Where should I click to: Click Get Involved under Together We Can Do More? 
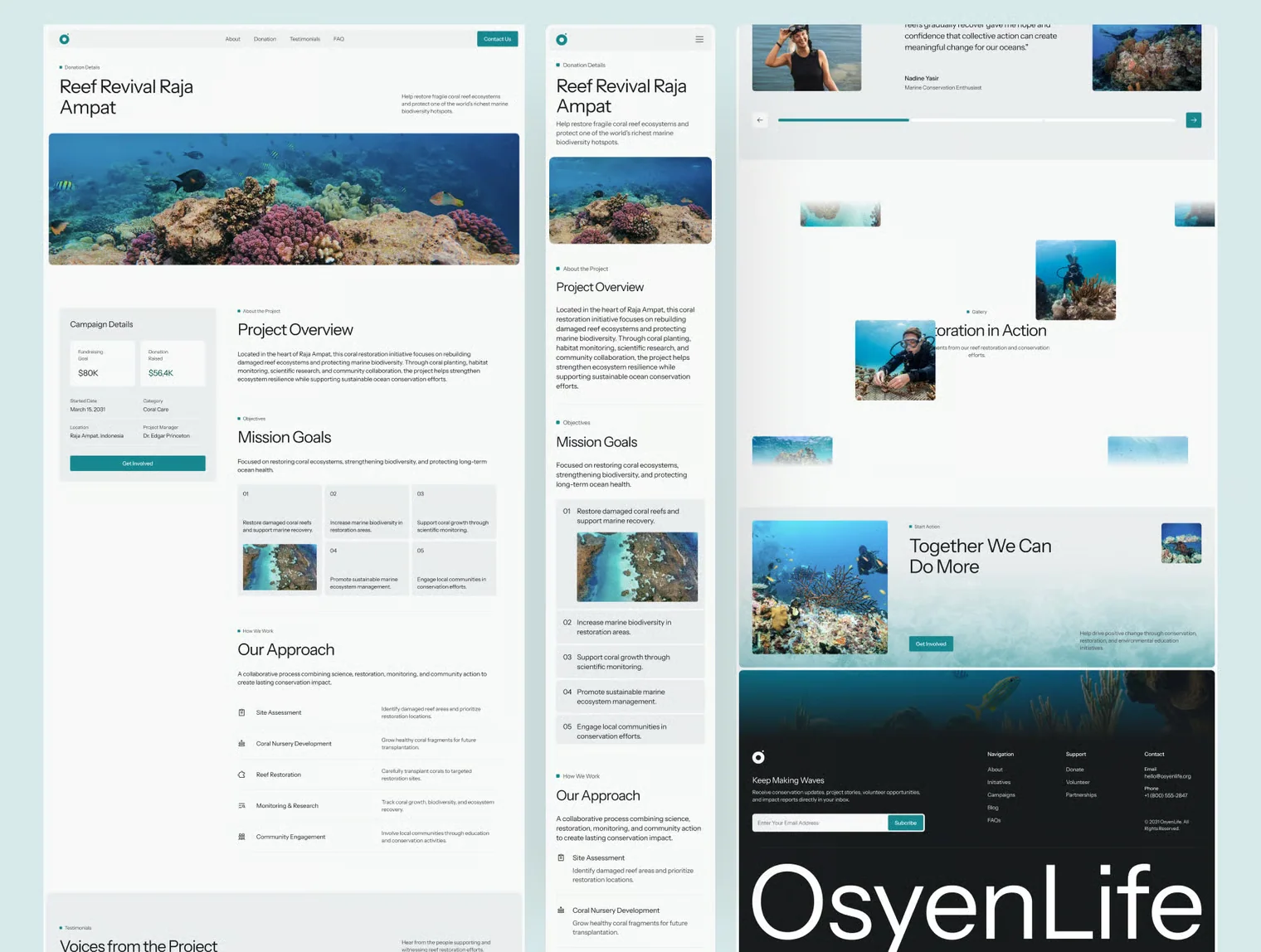point(931,644)
